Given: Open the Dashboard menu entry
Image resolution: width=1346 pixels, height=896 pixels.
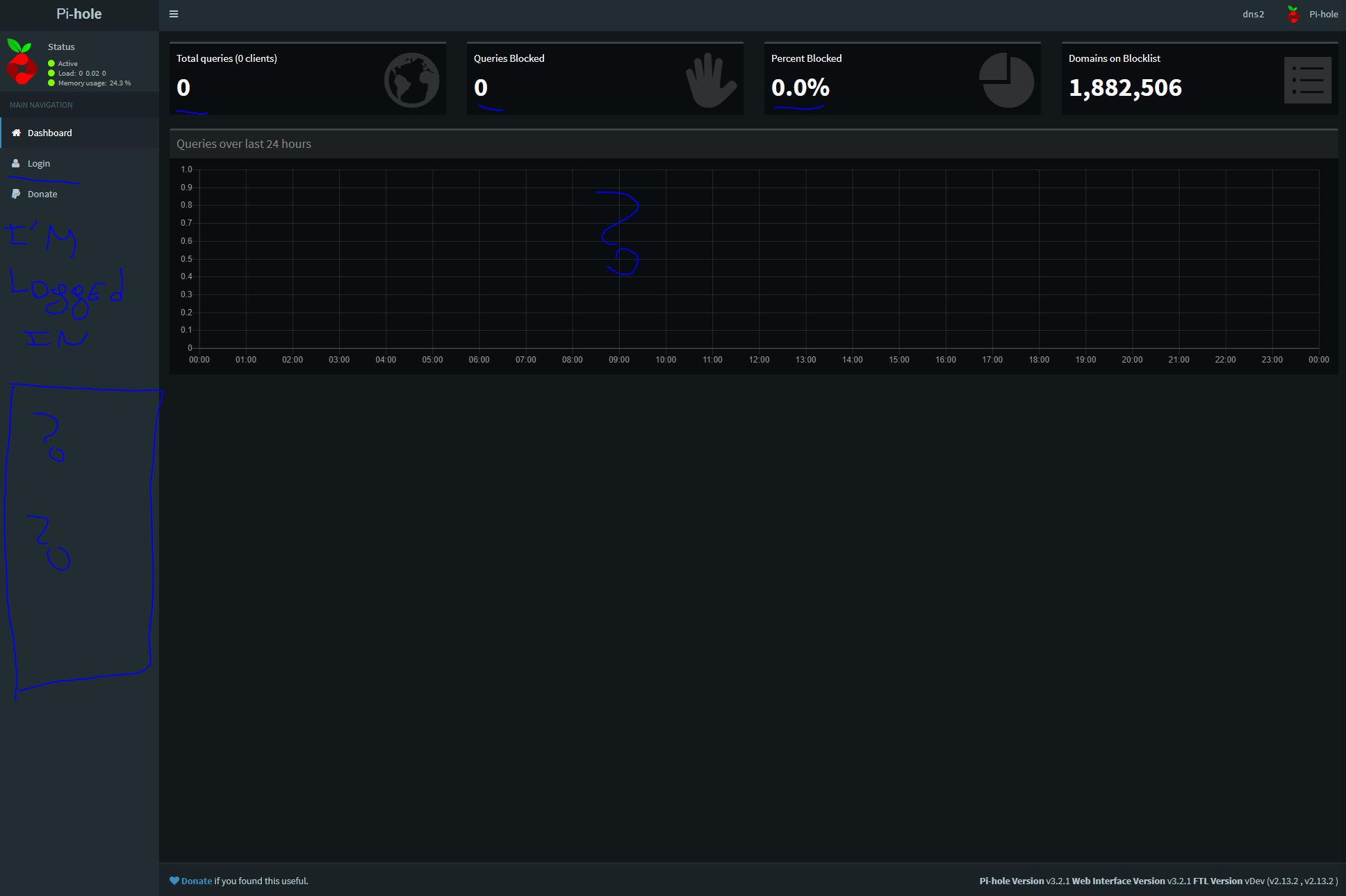Looking at the screenshot, I should tap(49, 132).
